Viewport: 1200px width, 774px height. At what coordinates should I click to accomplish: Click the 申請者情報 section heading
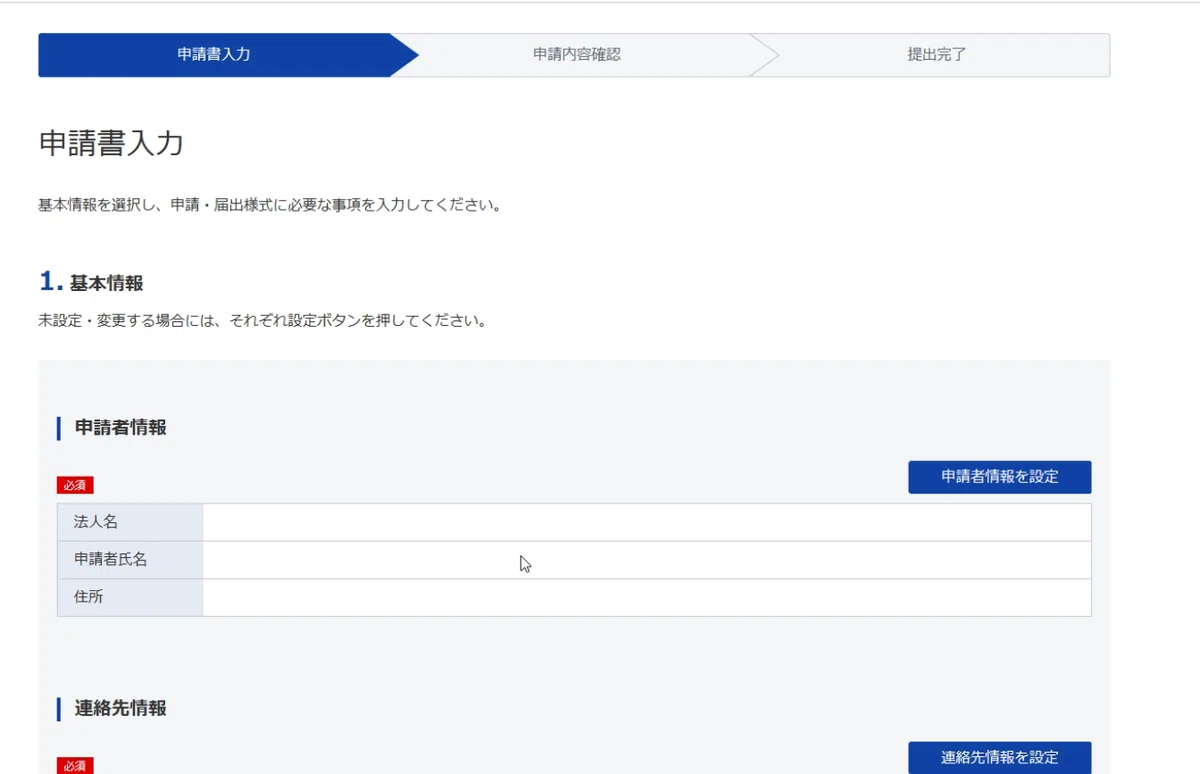(121, 428)
